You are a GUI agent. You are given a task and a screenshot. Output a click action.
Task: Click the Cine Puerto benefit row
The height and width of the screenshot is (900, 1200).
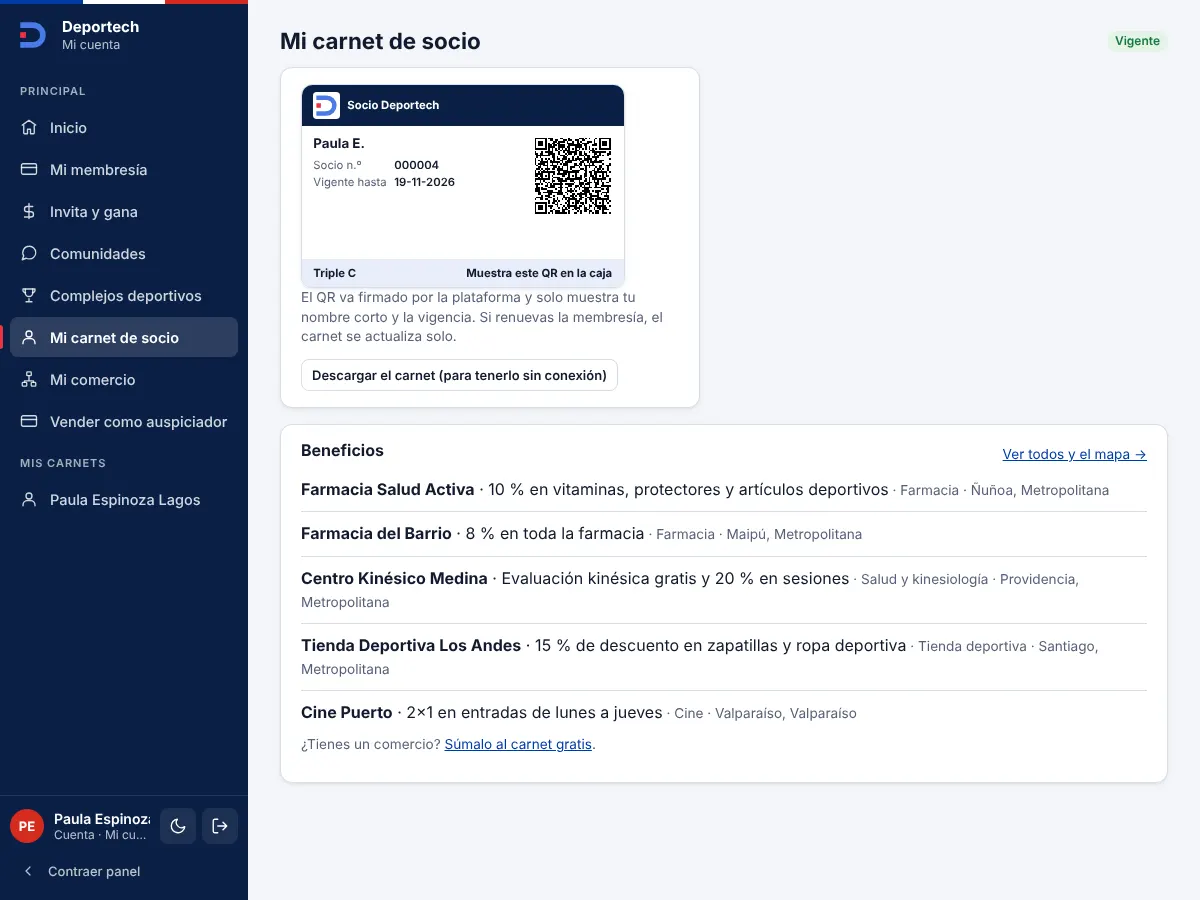click(x=724, y=713)
